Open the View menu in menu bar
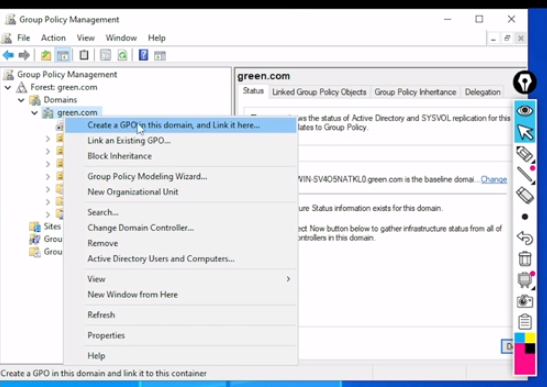547x387 pixels. point(85,38)
